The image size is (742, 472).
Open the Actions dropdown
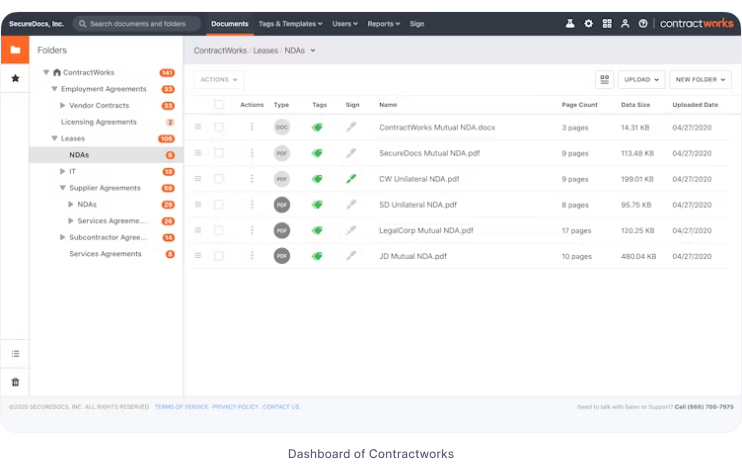[x=218, y=79]
